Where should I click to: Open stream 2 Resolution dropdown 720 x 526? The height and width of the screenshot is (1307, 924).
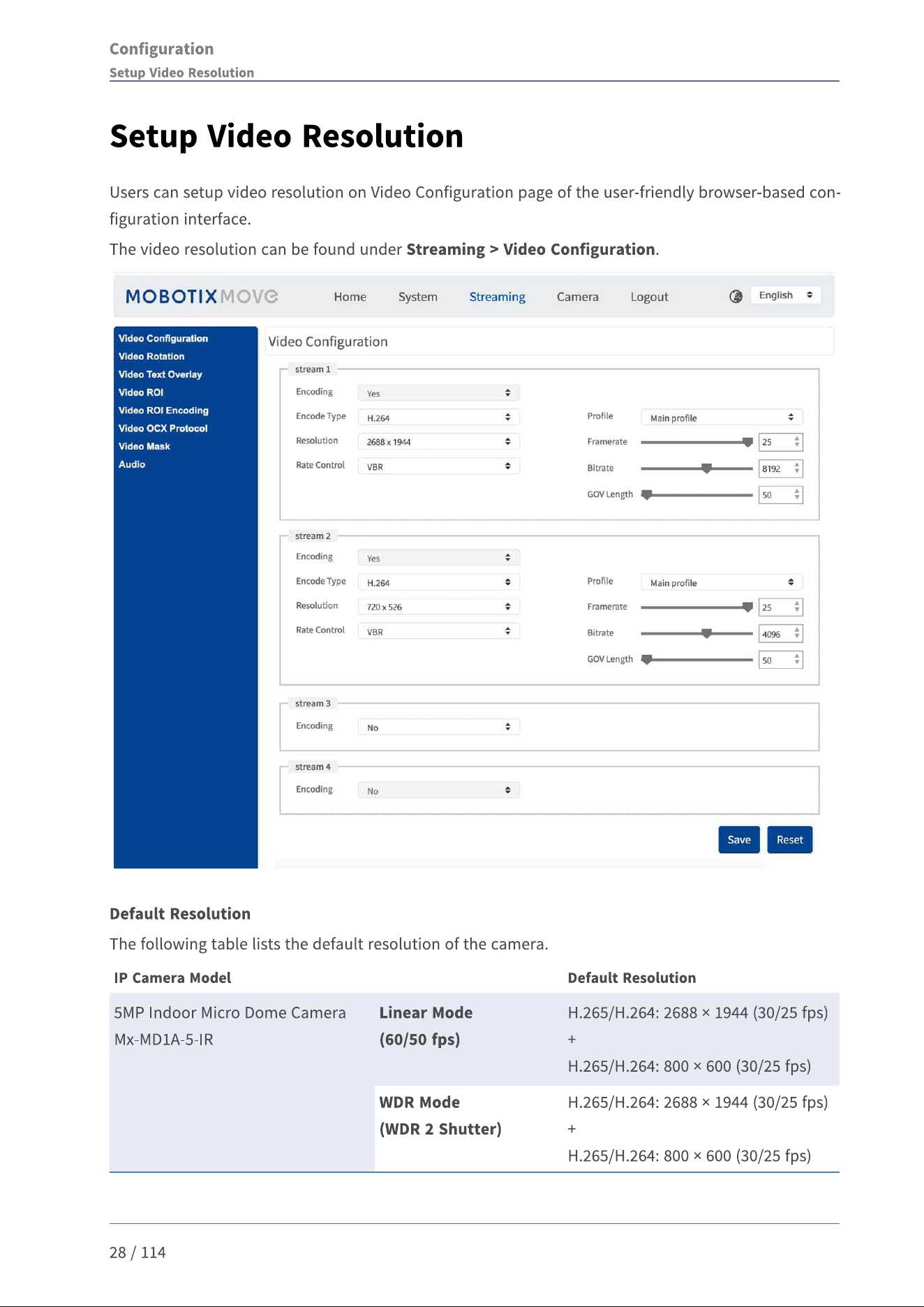[x=439, y=607]
